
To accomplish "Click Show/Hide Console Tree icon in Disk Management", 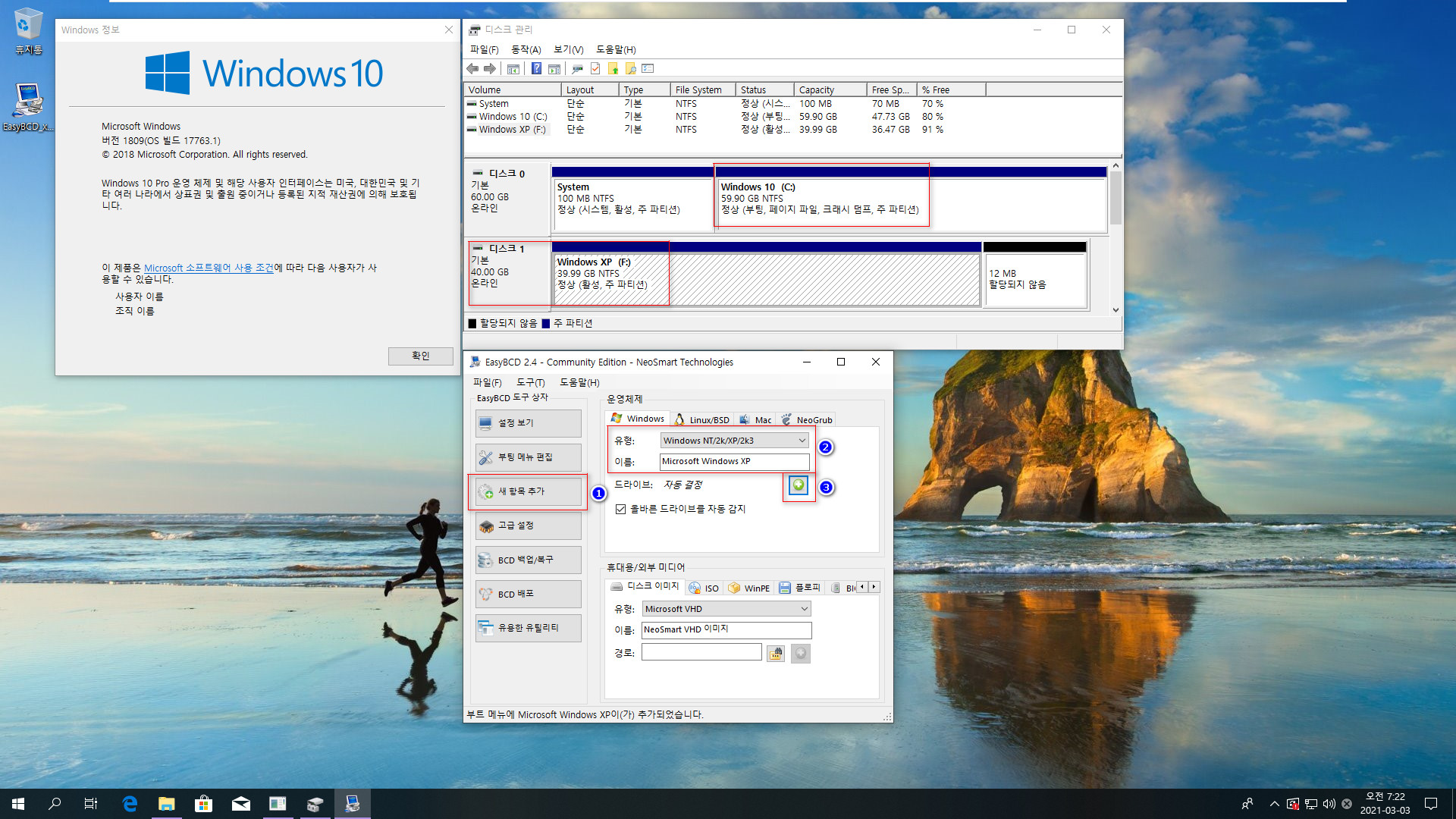I will pos(513,69).
